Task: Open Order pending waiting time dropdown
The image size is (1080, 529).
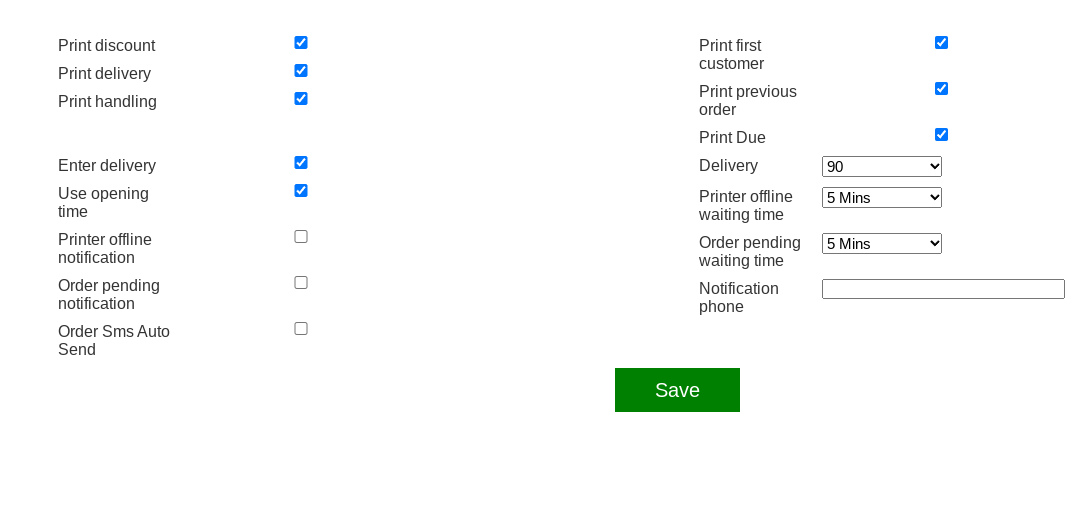Action: pyautogui.click(x=881, y=244)
